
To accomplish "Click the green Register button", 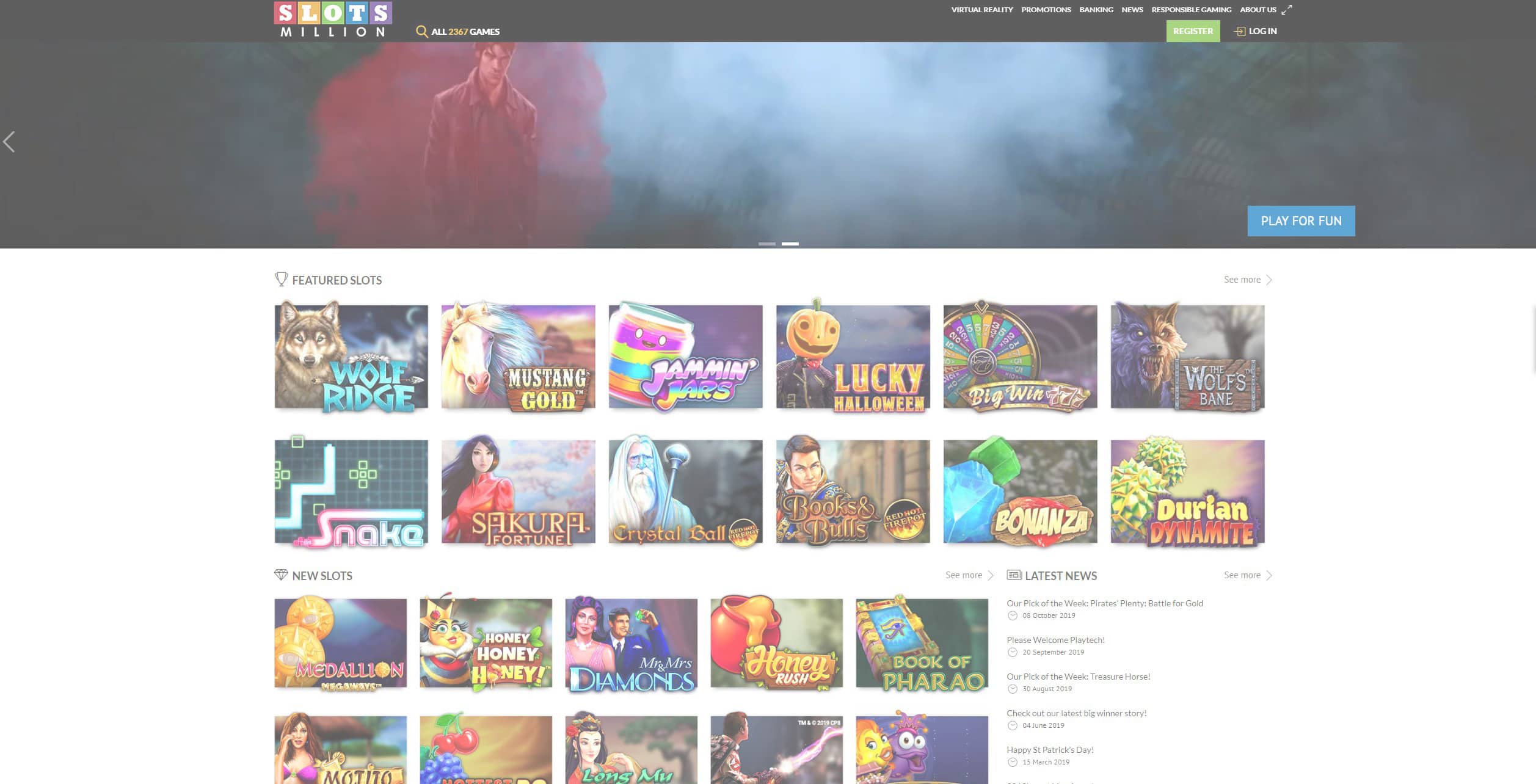I will pyautogui.click(x=1193, y=31).
